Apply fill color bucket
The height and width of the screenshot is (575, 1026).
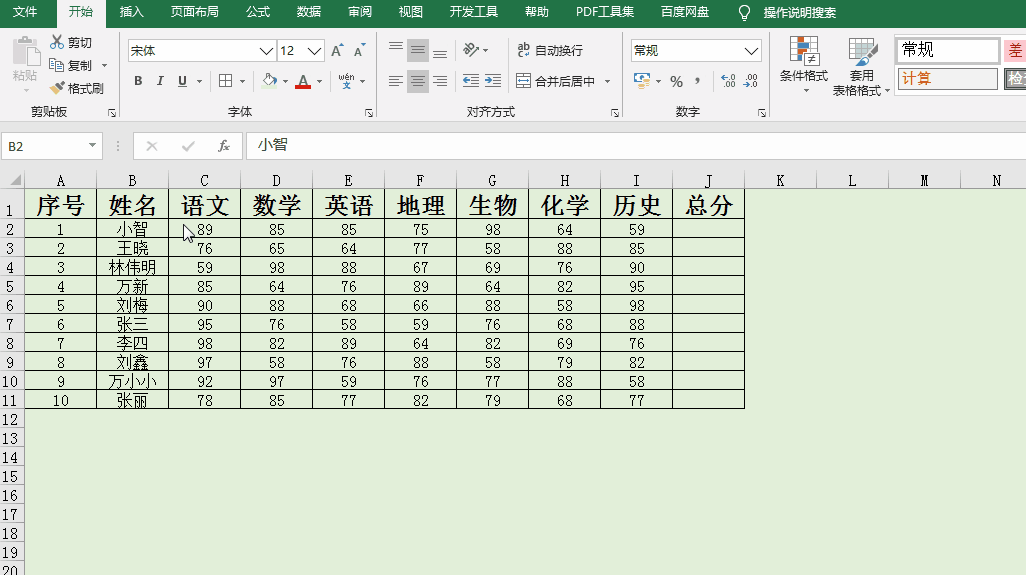coord(270,81)
